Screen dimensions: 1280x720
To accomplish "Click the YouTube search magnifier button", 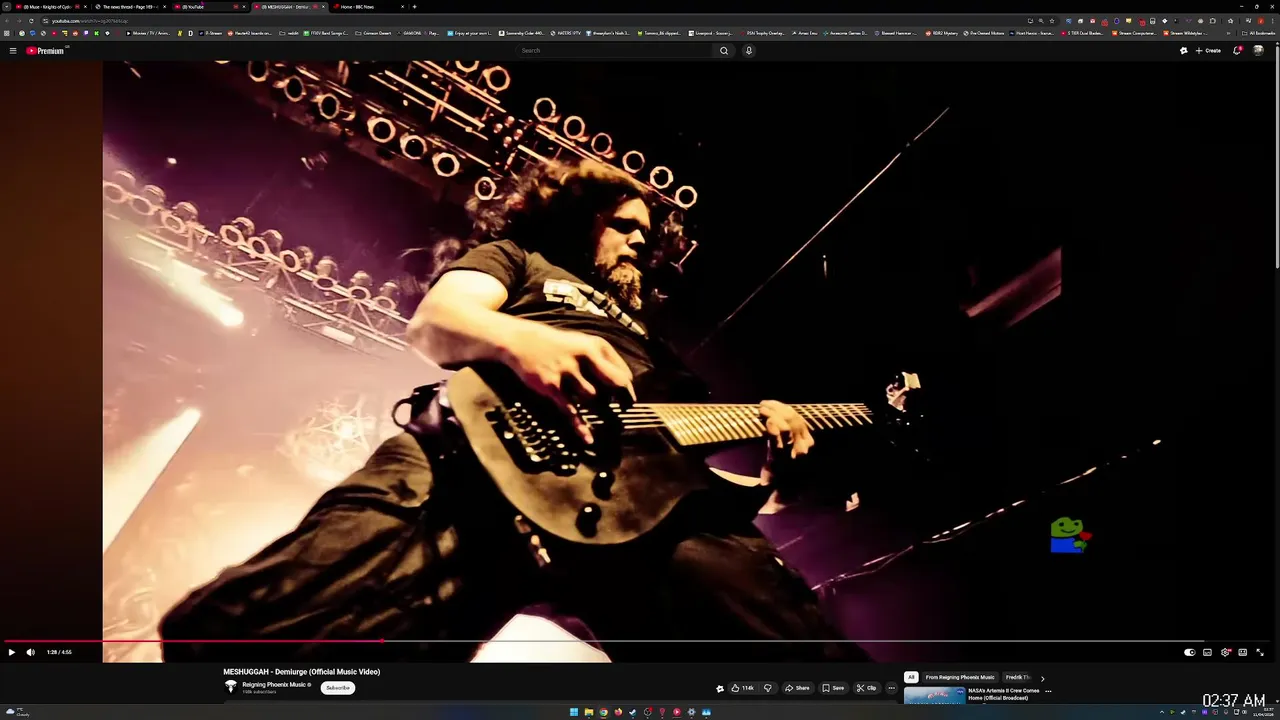I will pyautogui.click(x=724, y=50).
